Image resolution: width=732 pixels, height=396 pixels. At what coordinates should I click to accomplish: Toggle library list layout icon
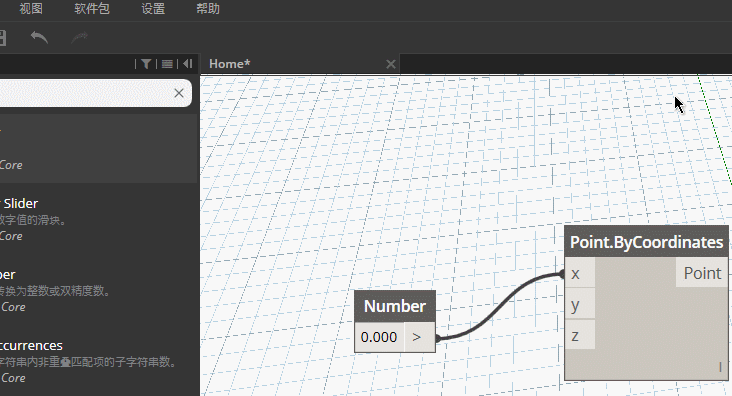coord(167,64)
